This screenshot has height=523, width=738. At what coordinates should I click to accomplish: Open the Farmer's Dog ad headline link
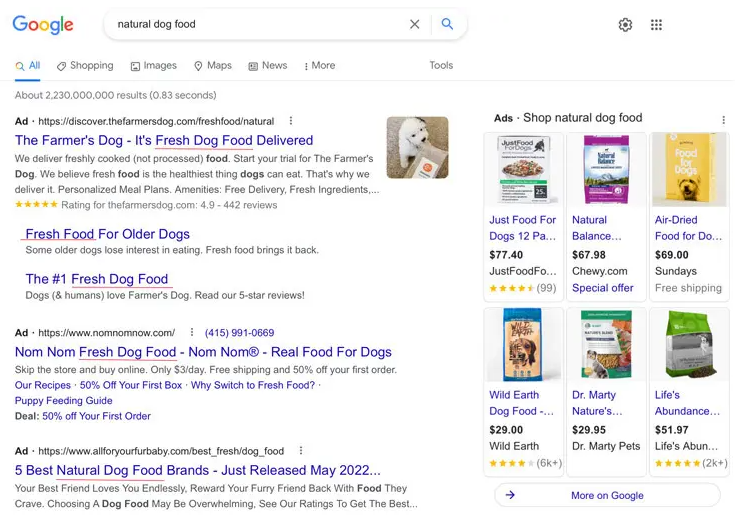tap(164, 141)
